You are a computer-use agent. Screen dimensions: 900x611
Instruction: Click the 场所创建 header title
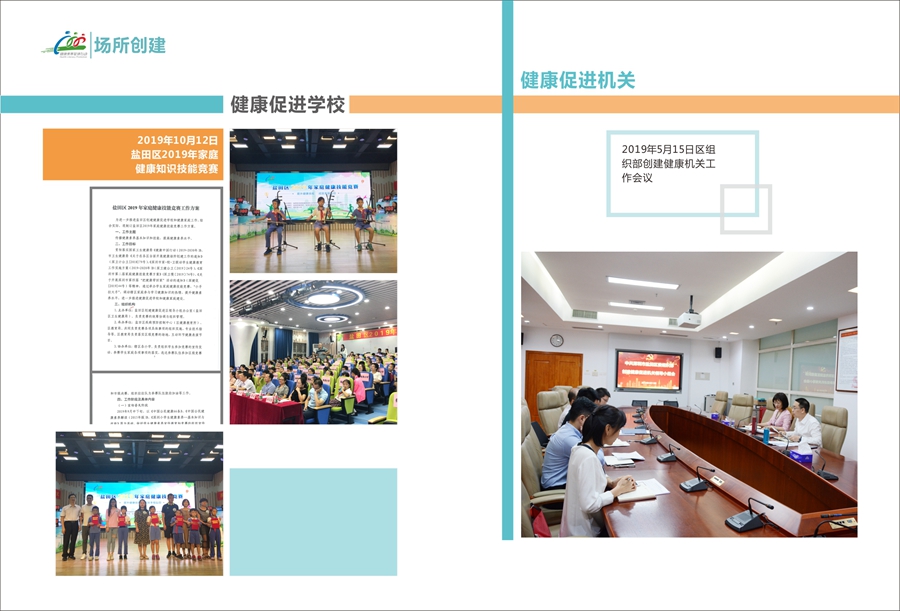point(129,45)
